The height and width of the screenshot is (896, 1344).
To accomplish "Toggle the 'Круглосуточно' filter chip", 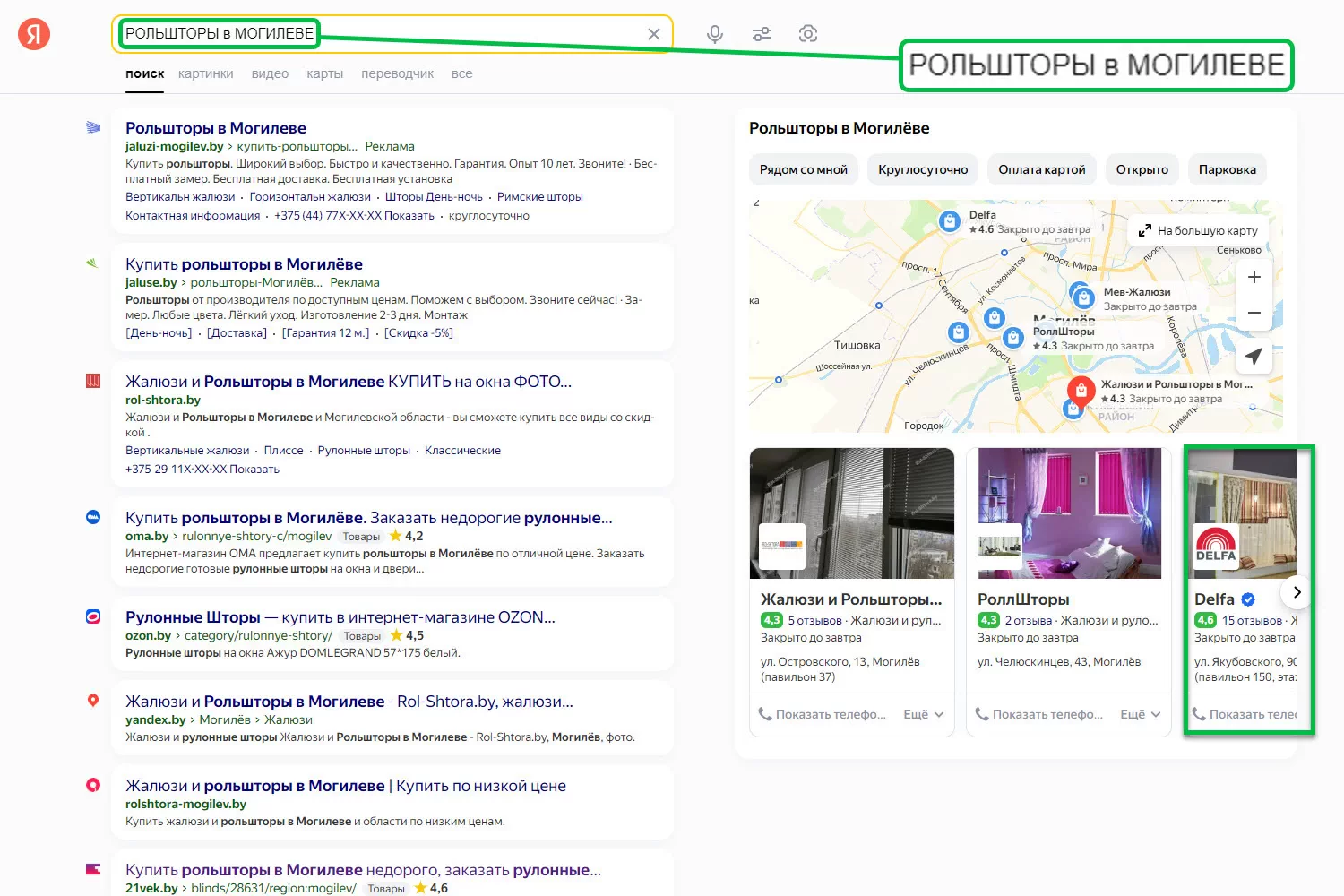I will pyautogui.click(x=923, y=169).
